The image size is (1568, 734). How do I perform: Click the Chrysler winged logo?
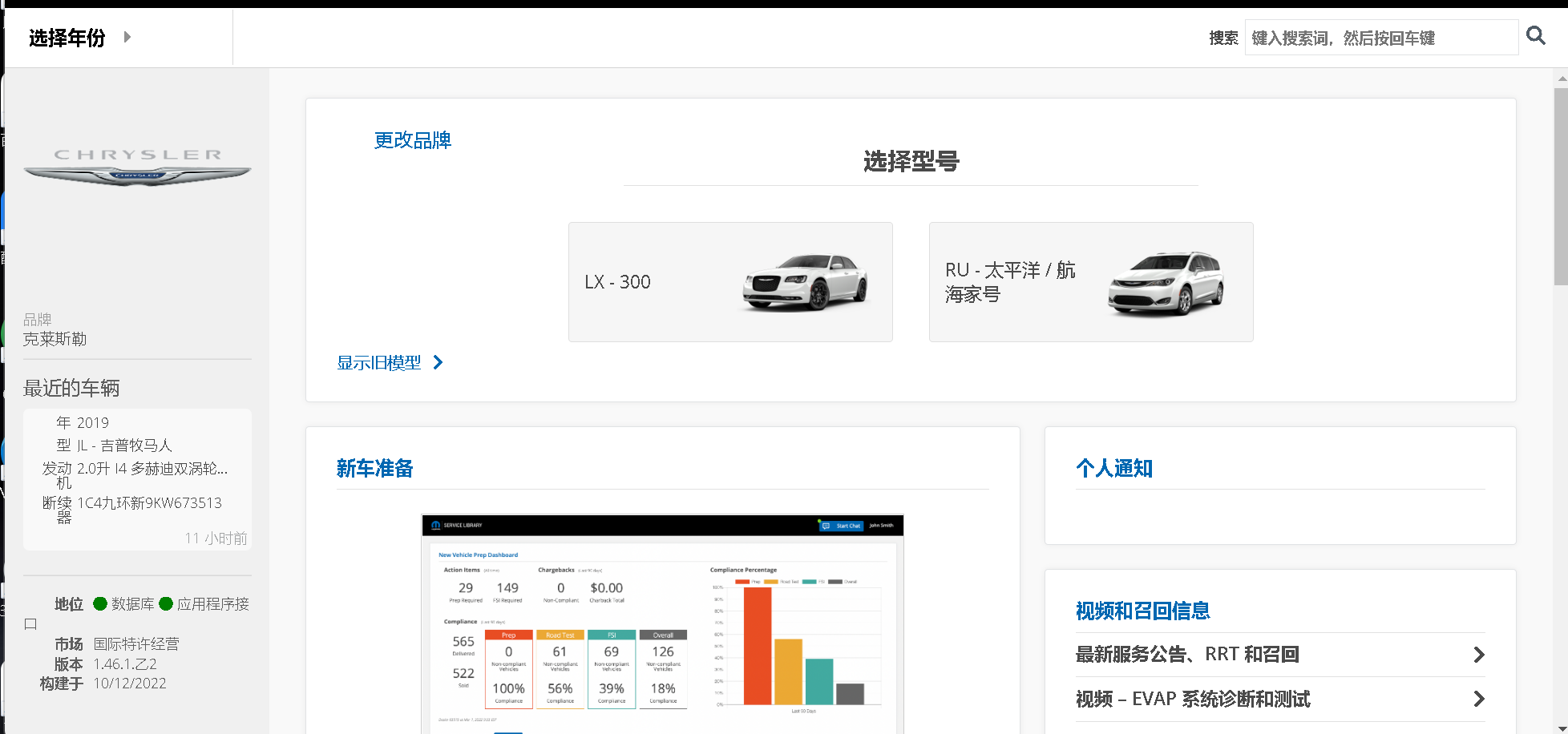pos(137,167)
